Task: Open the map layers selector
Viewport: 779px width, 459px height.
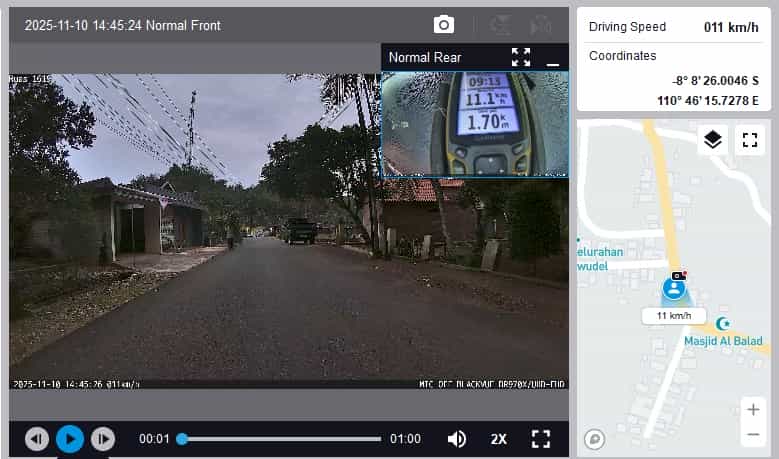Action: pyautogui.click(x=712, y=140)
